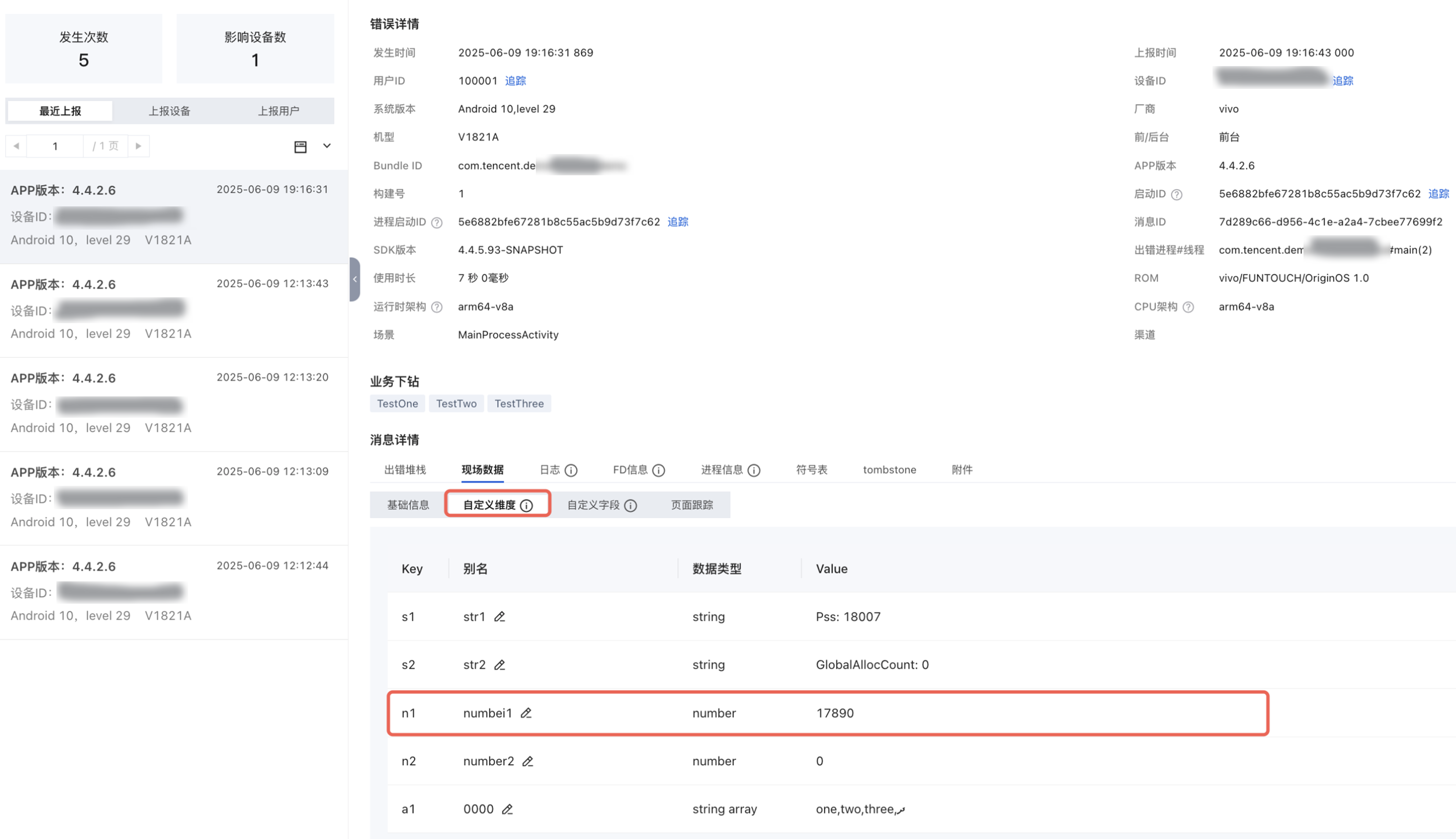Click the TestTwo drill-down tag
Viewport: 1456px width, 839px height.
(456, 403)
